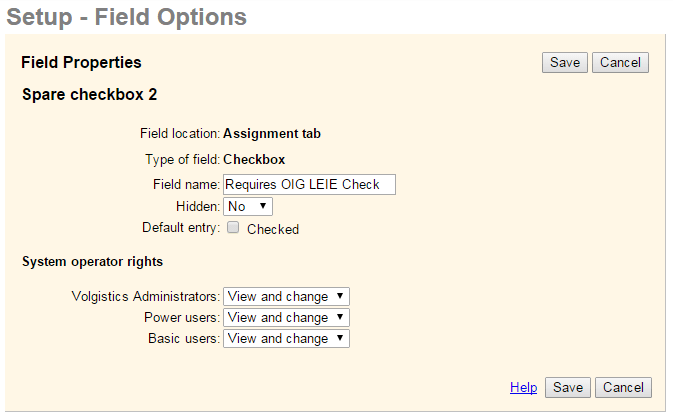
Task: Click the 'Setup - Field Options' page title
Action: [126, 17]
